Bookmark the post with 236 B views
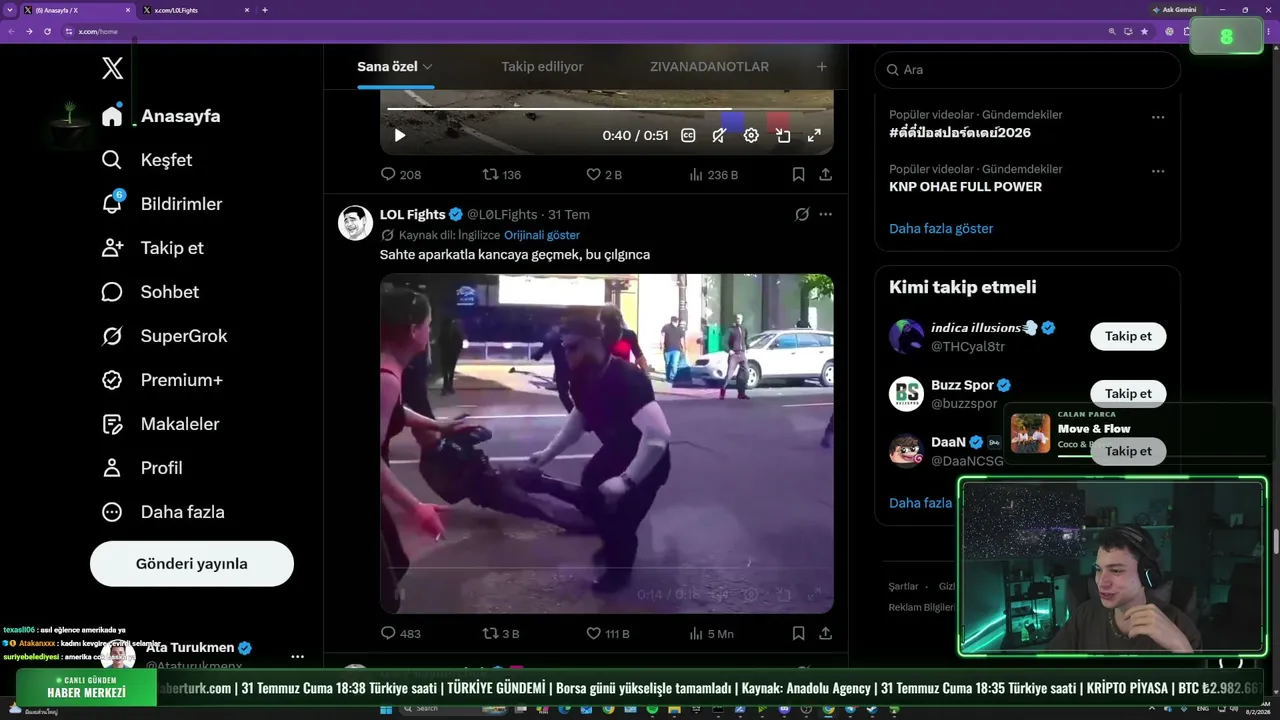Image resolution: width=1280 pixels, height=720 pixels. click(798, 174)
